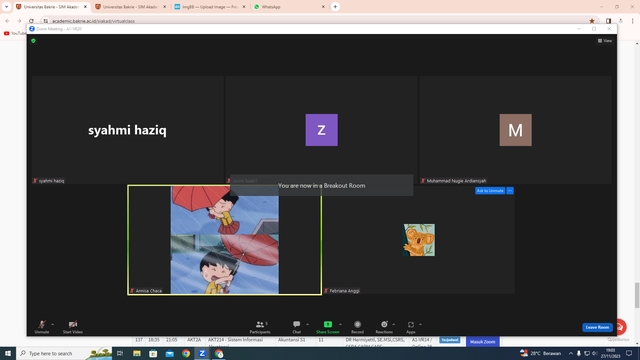Leave the breakout room via Leave Room
640x360 pixels.
pyautogui.click(x=597, y=327)
